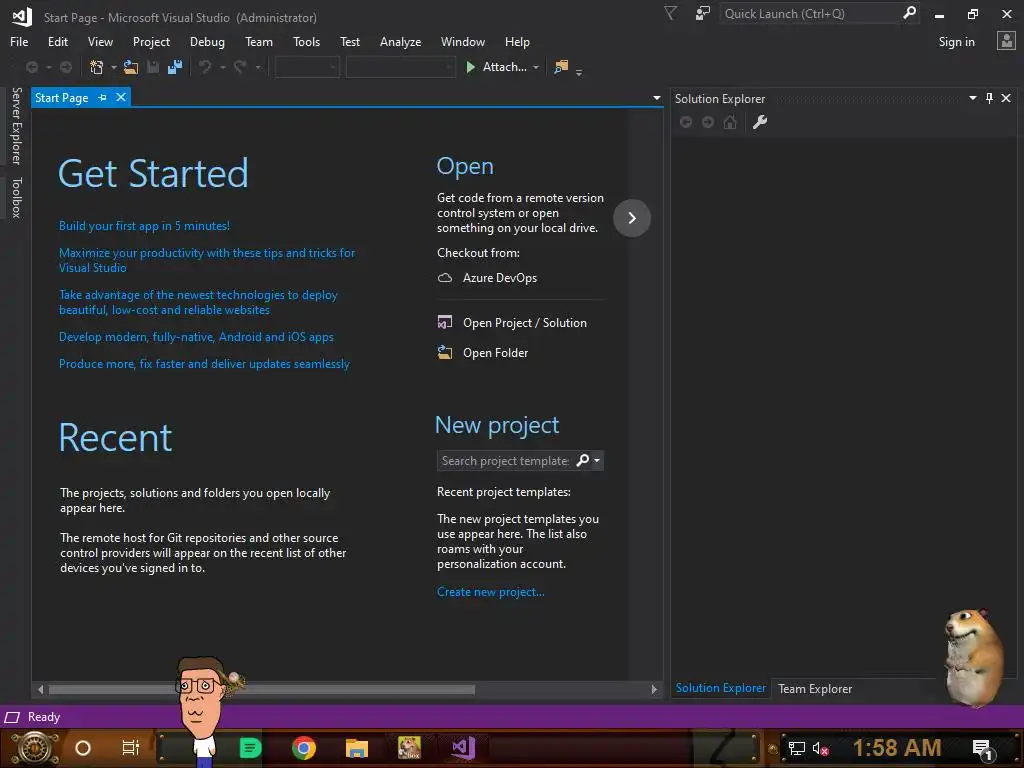
Task: Click the Redo arrow icon
Action: [x=240, y=67]
